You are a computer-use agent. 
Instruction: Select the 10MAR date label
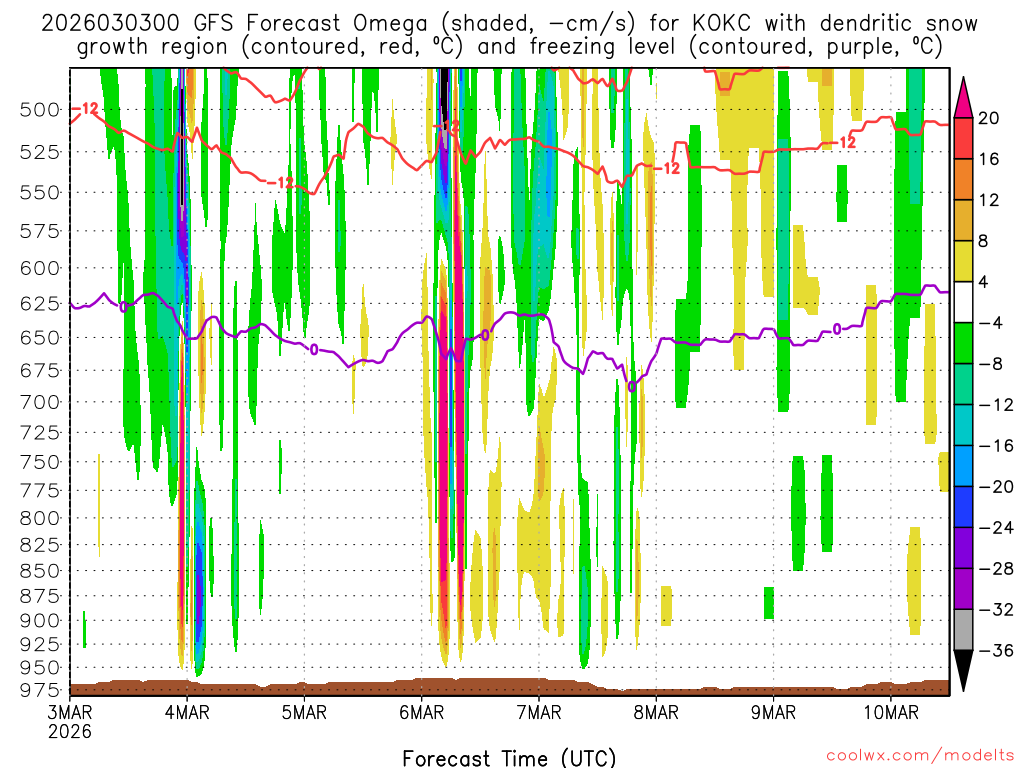pyautogui.click(x=891, y=712)
